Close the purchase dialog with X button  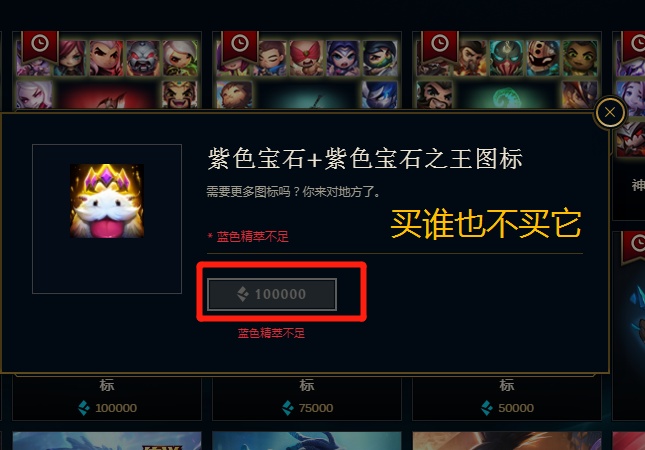(610, 112)
